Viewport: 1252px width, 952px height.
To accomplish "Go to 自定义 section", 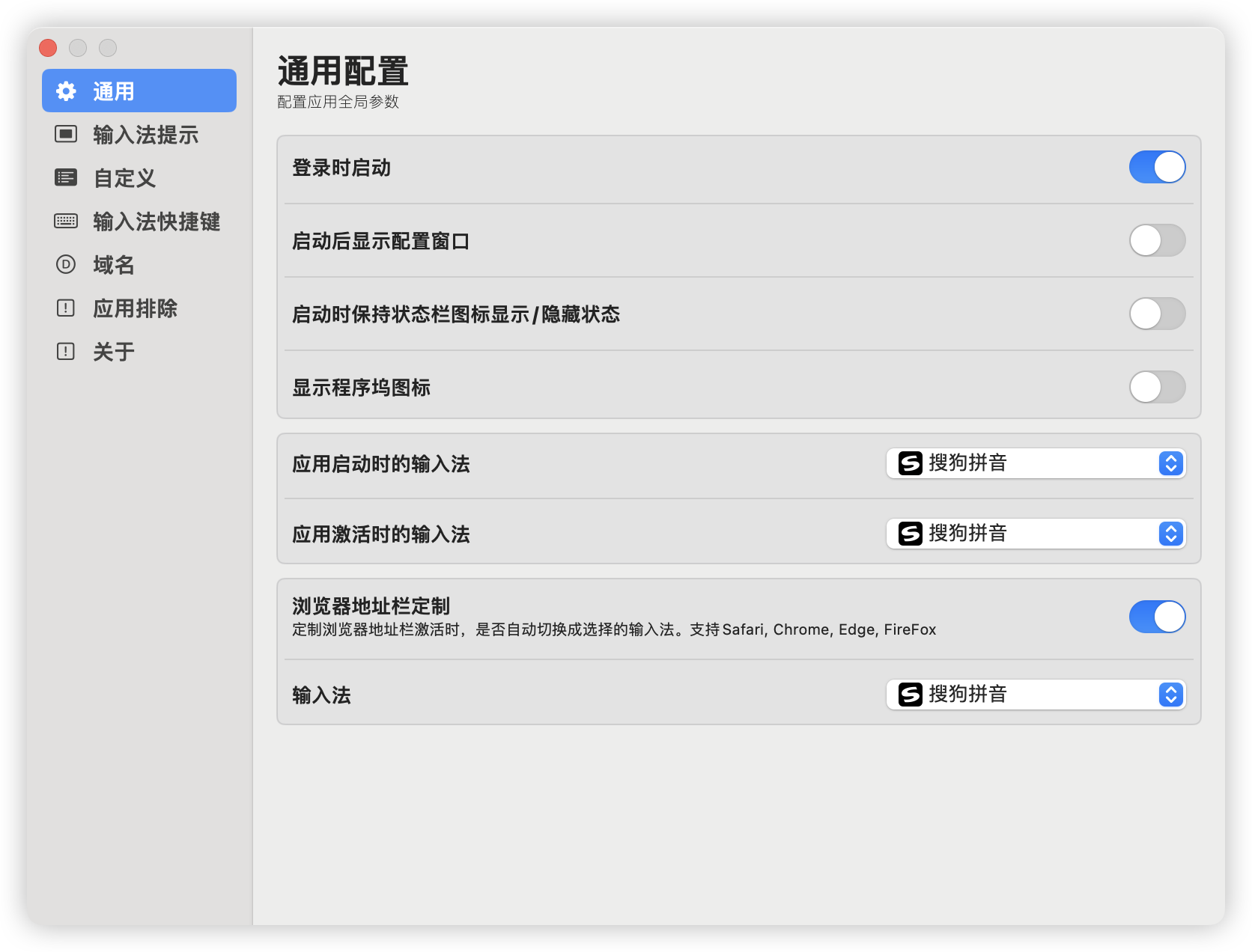I will pos(139,178).
